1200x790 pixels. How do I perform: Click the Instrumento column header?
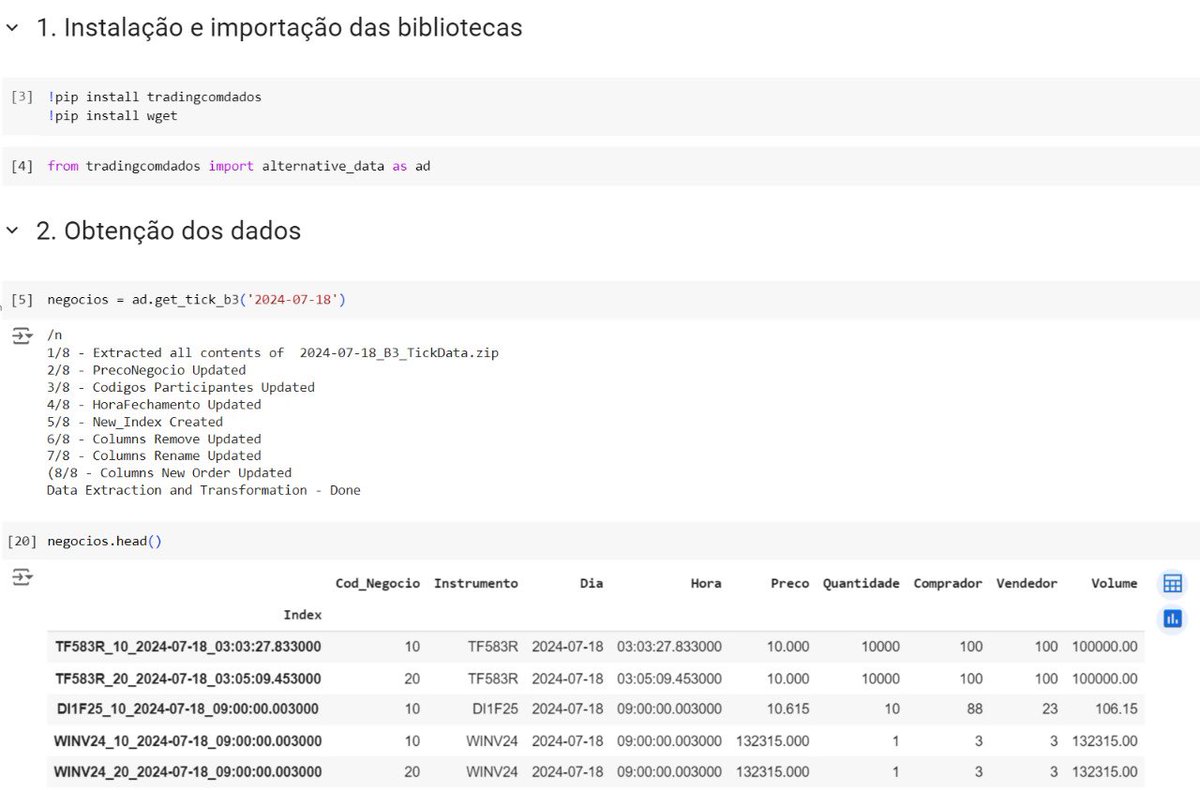[476, 583]
